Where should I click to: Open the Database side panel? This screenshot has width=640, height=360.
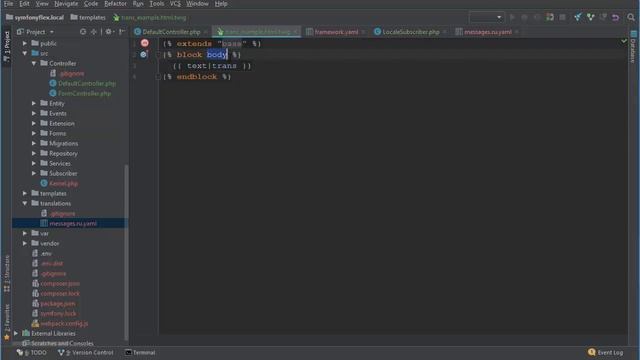633,47
